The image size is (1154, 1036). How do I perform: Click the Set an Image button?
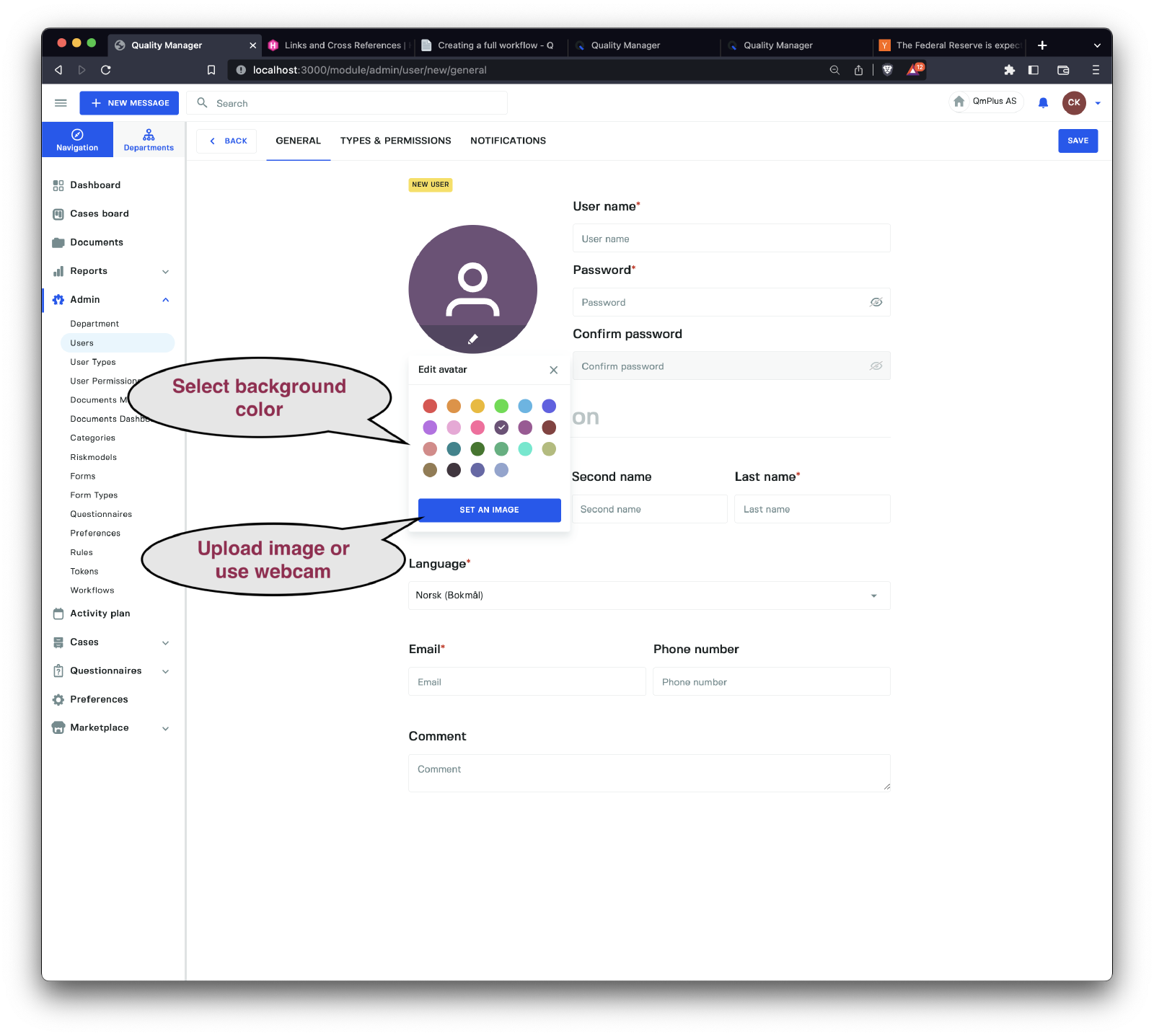489,510
